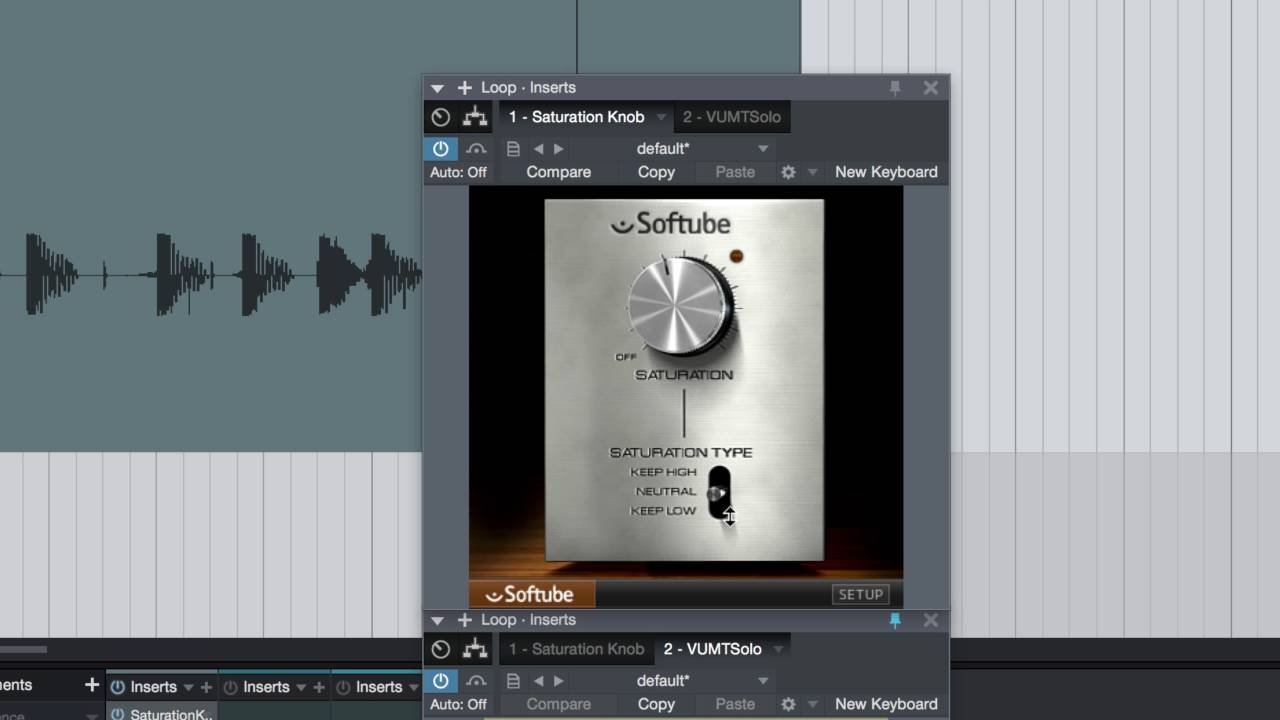Viewport: 1280px width, 720px height.
Task: Click the SETUP button on the Softube plugin
Action: (860, 594)
